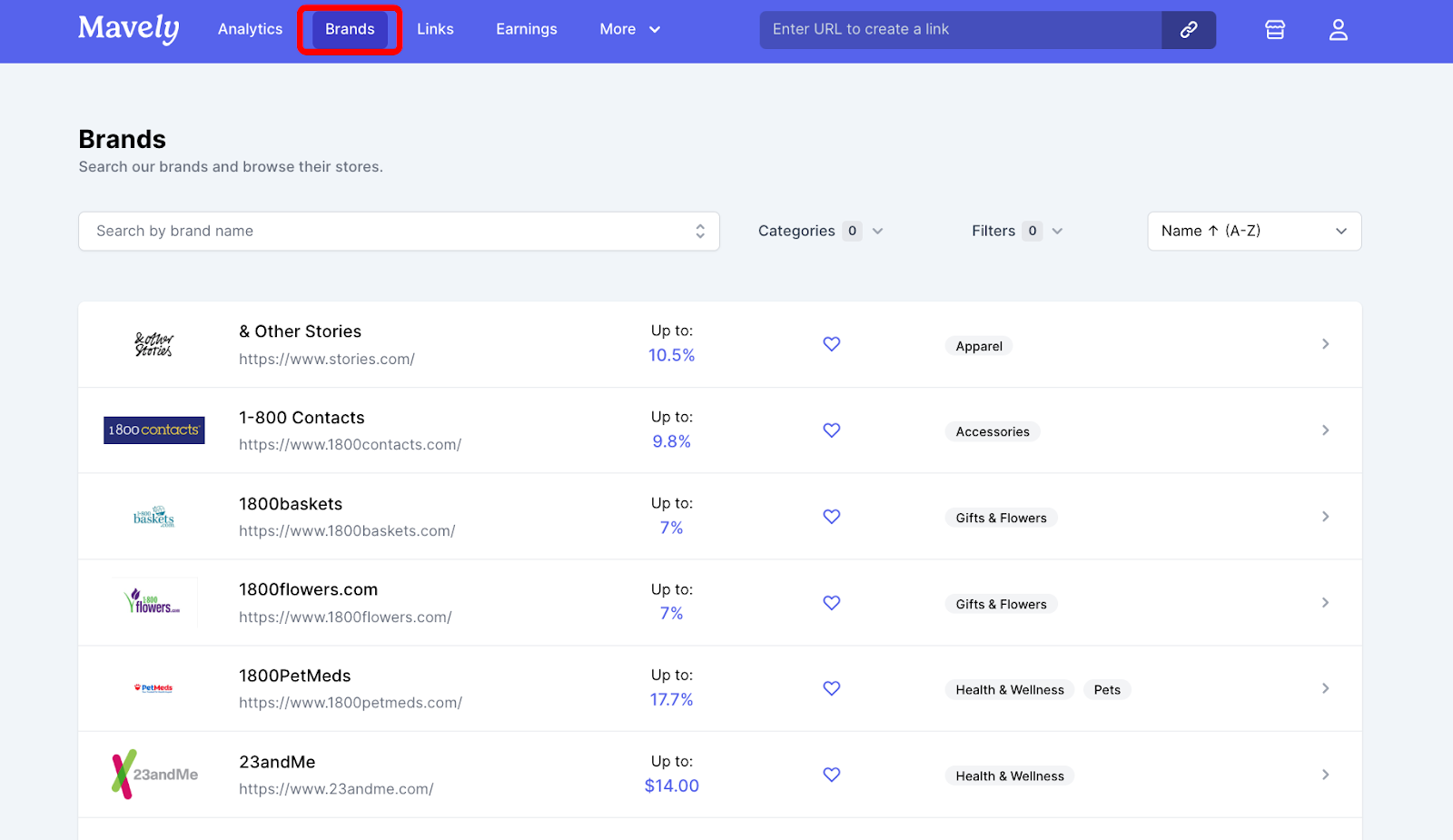Favorite 1800baskets with heart icon
1453x840 pixels.
831,517
